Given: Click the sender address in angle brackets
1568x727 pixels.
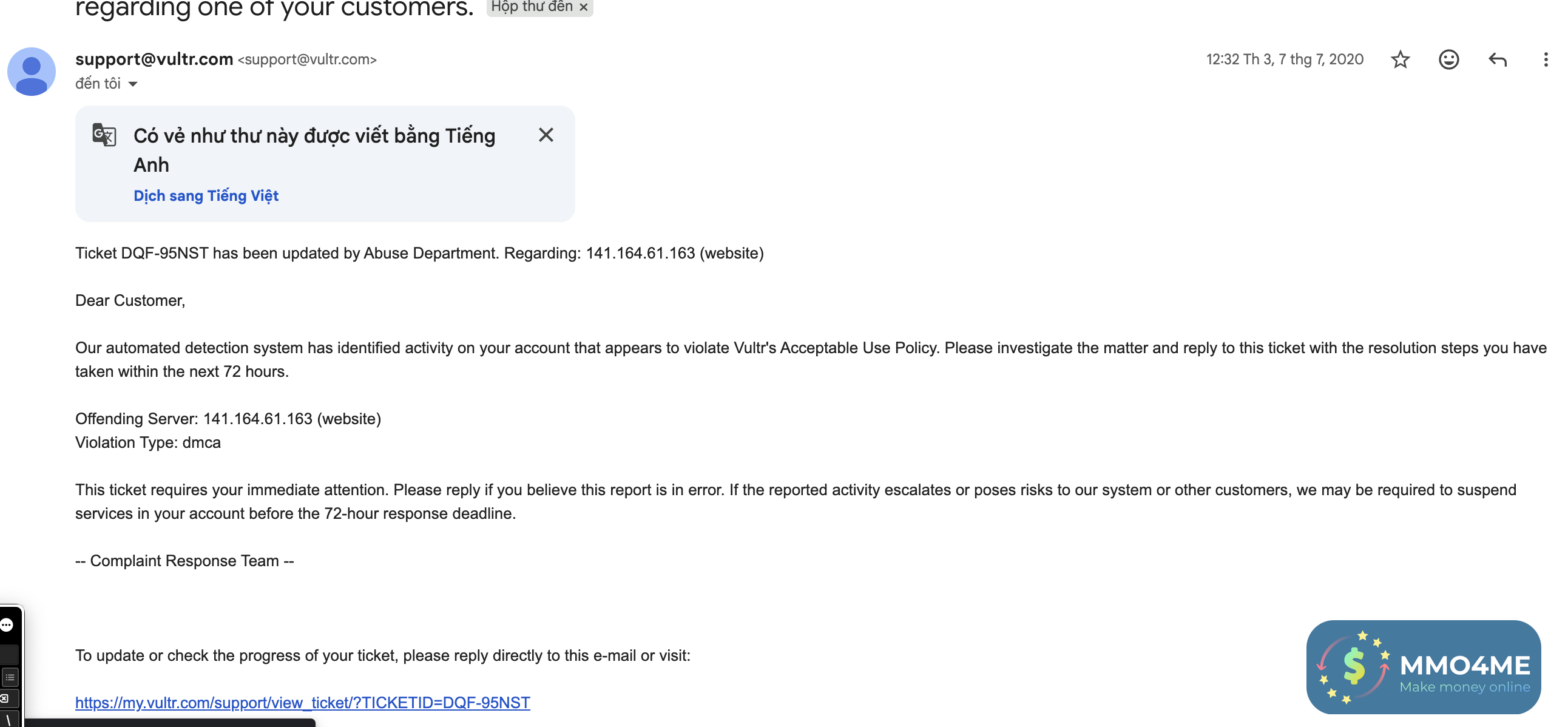Looking at the screenshot, I should [308, 59].
